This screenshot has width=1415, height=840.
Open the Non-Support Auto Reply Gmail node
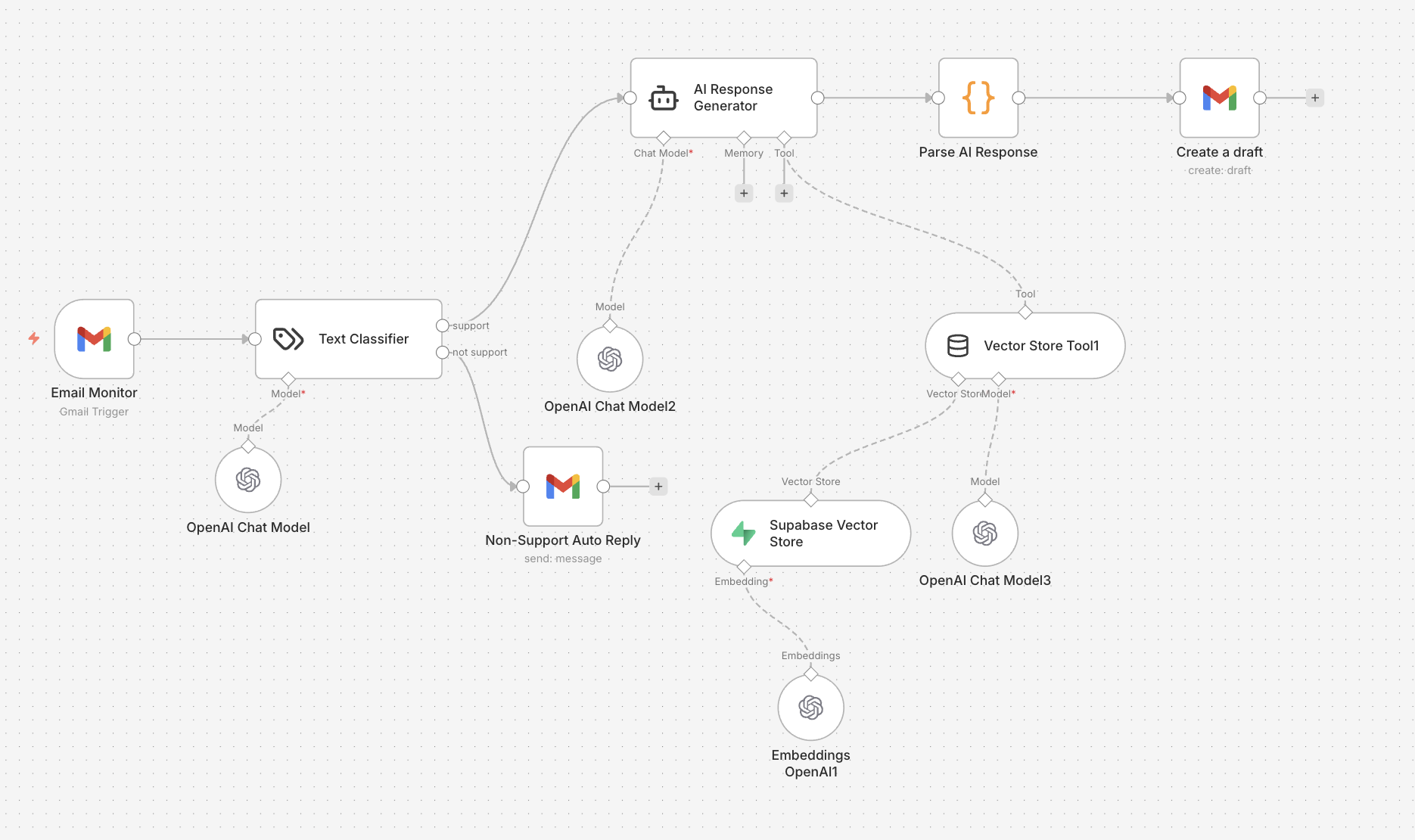click(x=563, y=487)
